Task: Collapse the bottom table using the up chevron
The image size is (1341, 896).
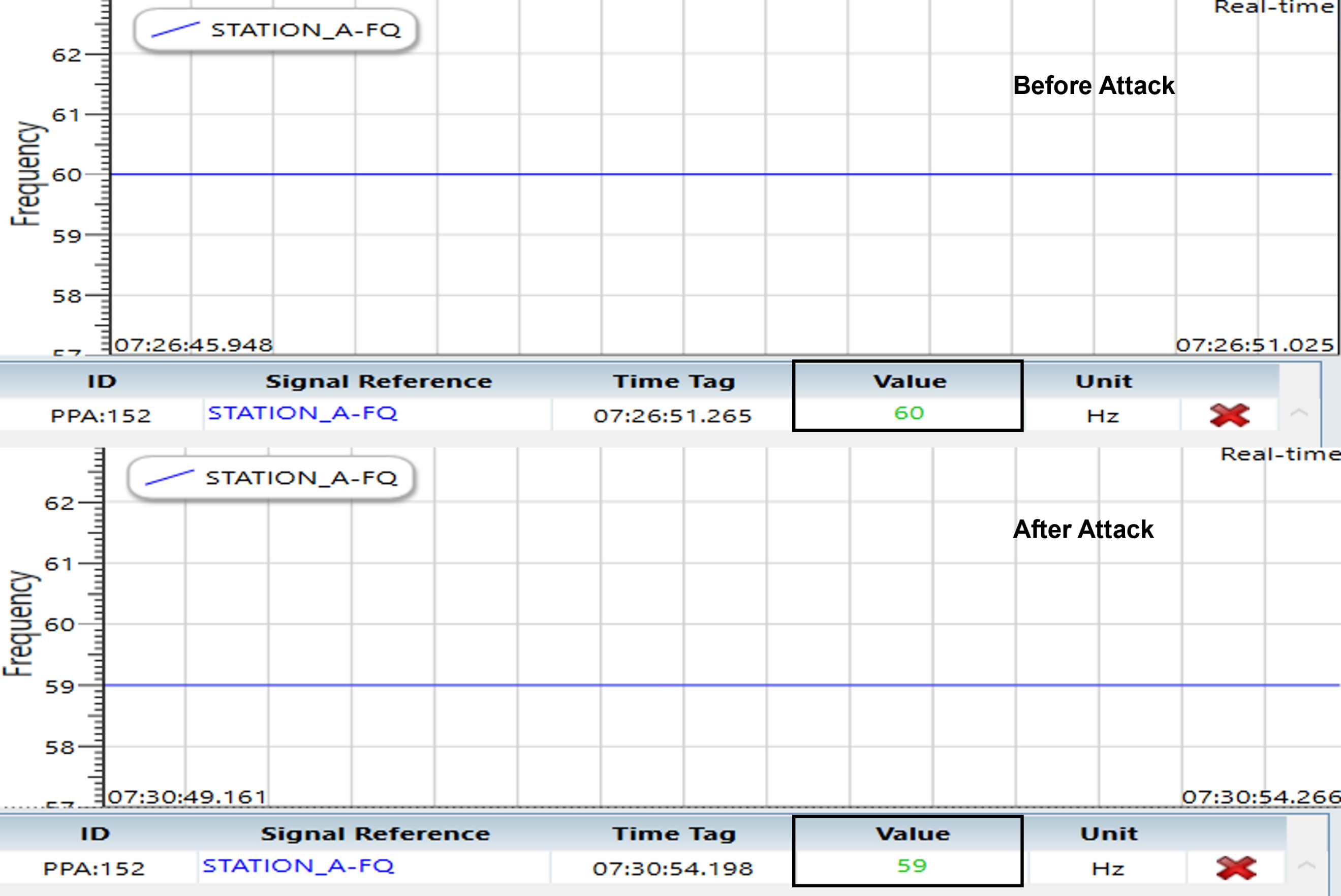Action: (x=1306, y=866)
